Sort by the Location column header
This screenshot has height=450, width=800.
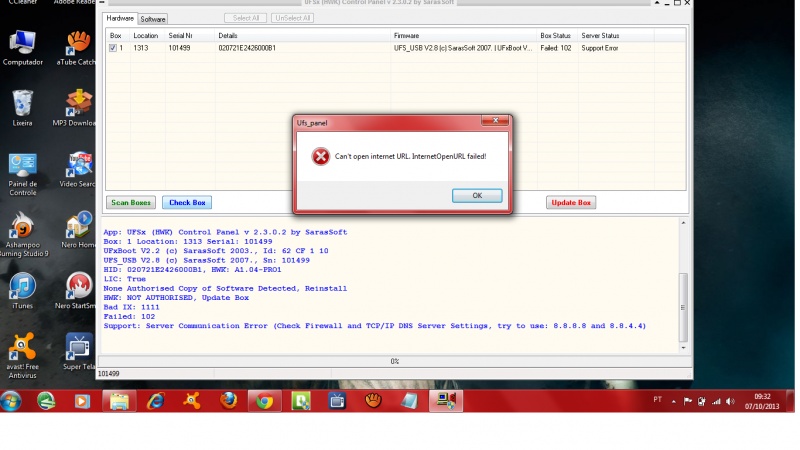tap(147, 36)
